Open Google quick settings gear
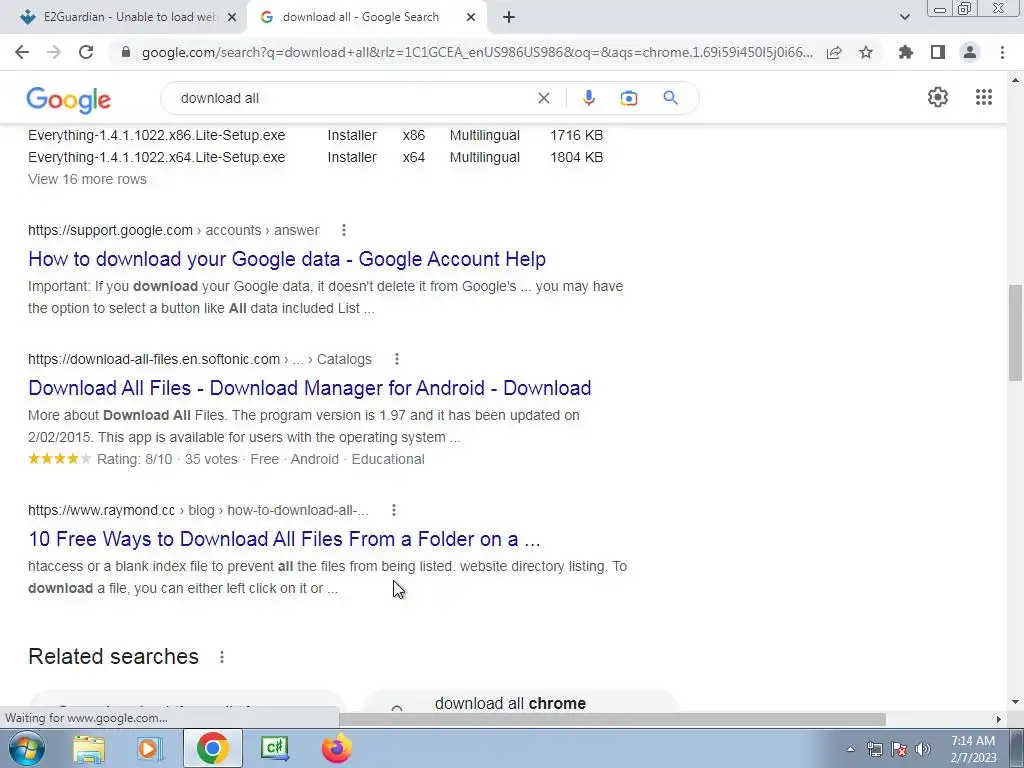The image size is (1024, 768). click(x=938, y=97)
